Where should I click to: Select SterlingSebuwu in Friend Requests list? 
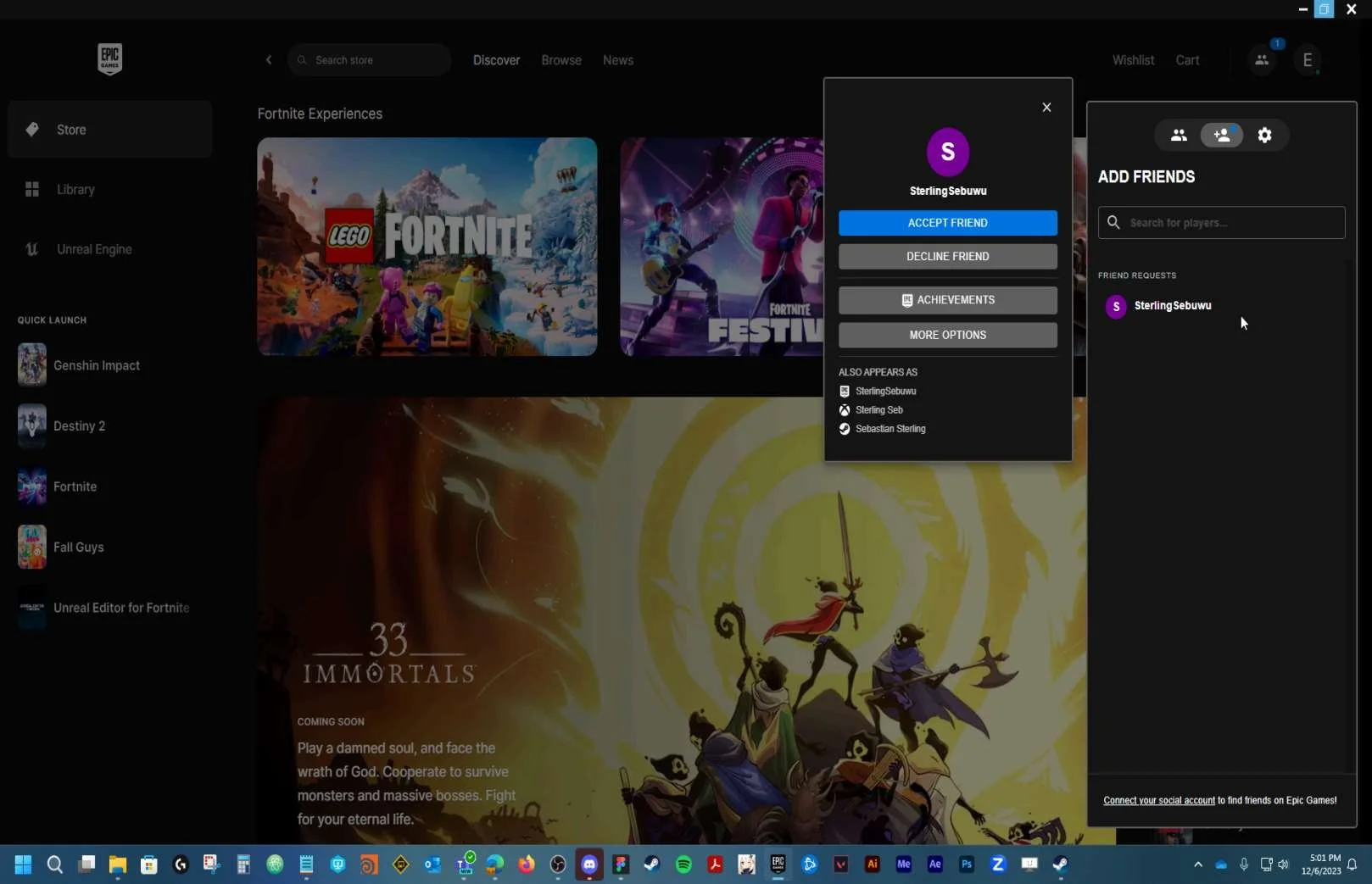click(x=1221, y=306)
